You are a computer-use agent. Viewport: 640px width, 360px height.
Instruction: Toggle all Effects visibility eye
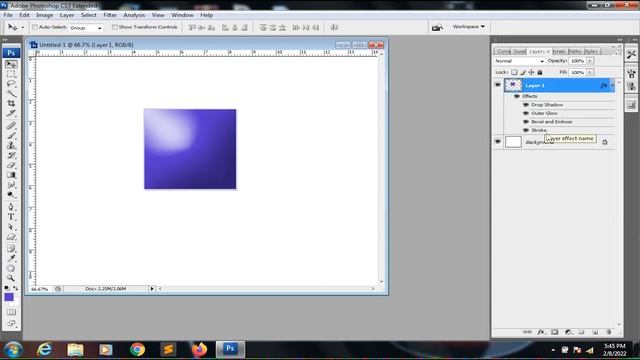coord(517,96)
